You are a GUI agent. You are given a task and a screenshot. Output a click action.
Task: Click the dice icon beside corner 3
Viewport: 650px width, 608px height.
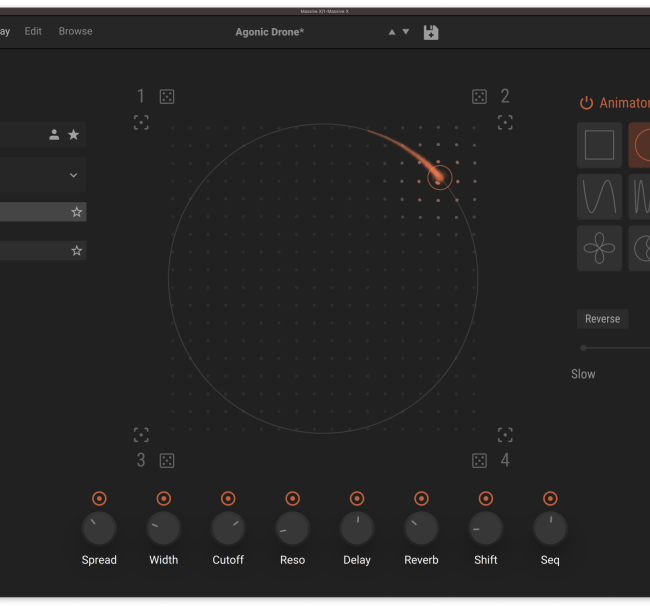167,460
